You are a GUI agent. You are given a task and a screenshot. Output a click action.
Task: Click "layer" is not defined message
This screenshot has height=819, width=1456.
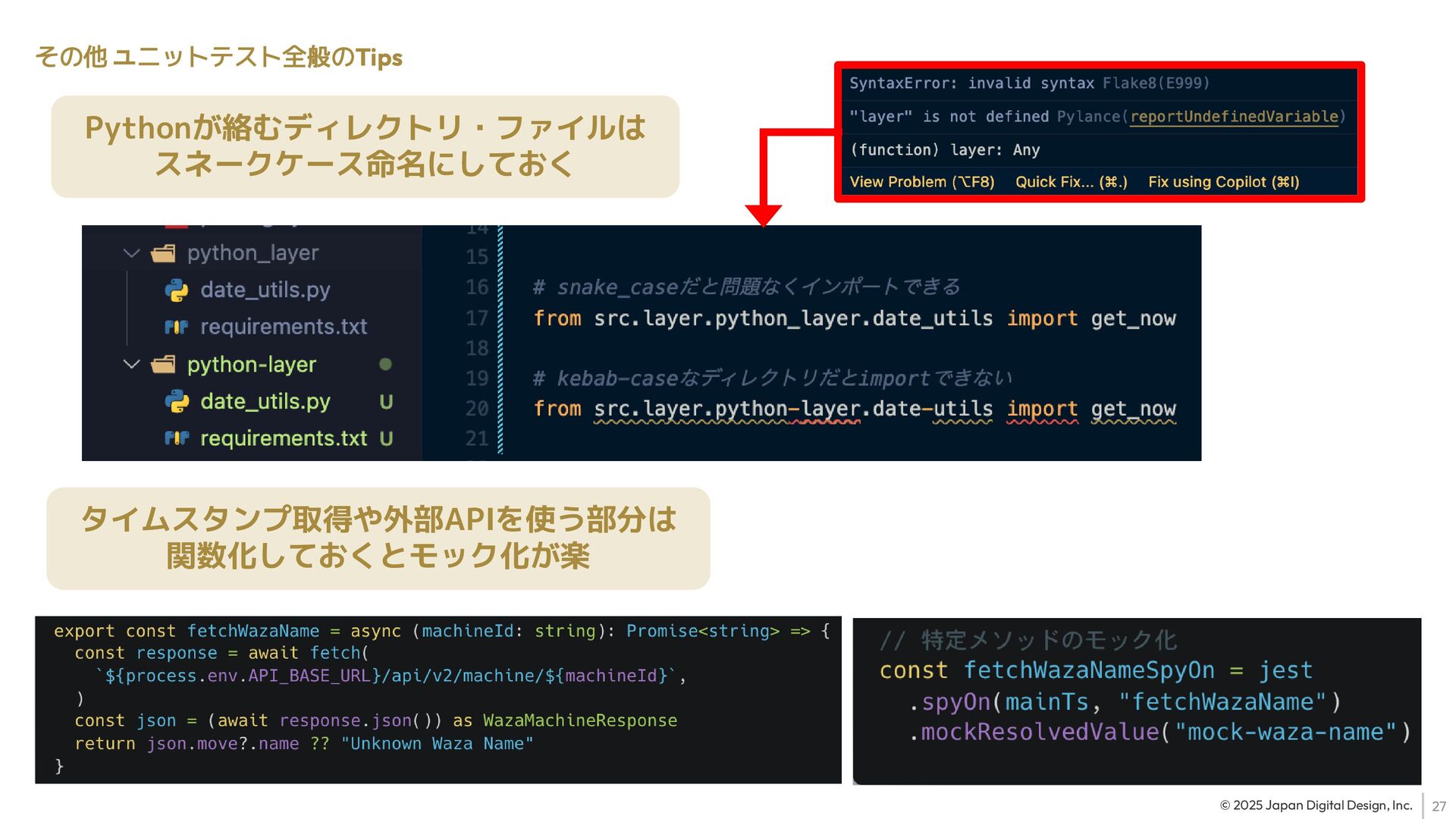coord(949,117)
